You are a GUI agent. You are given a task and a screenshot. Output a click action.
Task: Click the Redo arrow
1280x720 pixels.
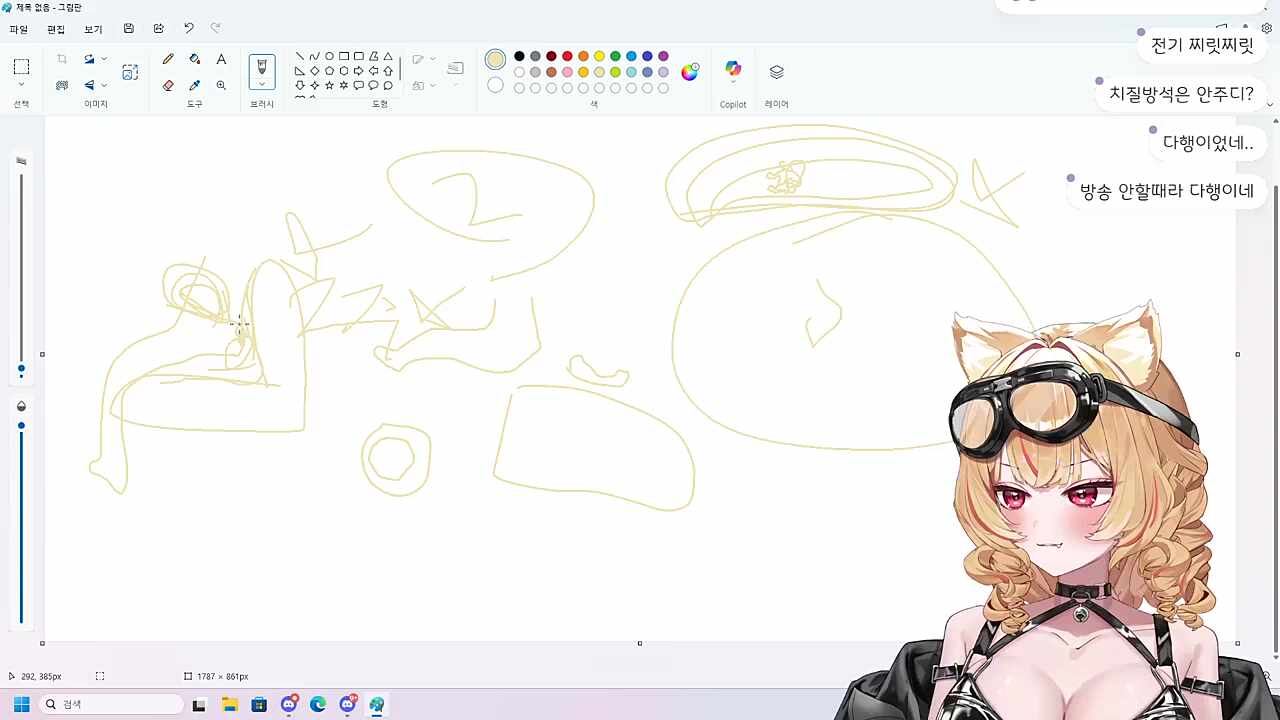coord(215,29)
